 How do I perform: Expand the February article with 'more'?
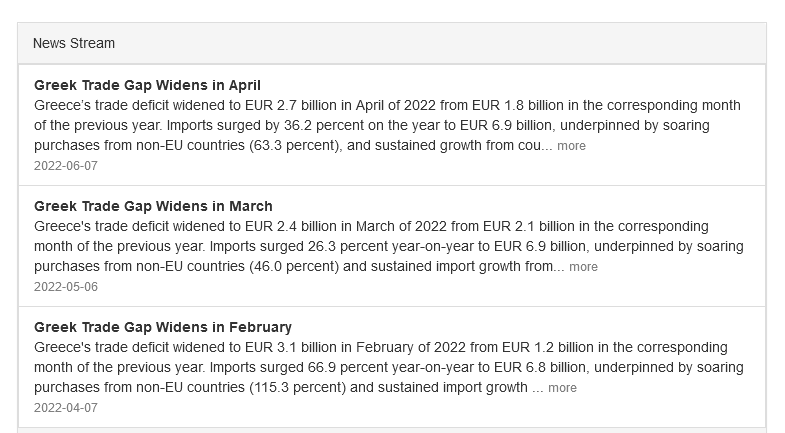click(x=562, y=388)
